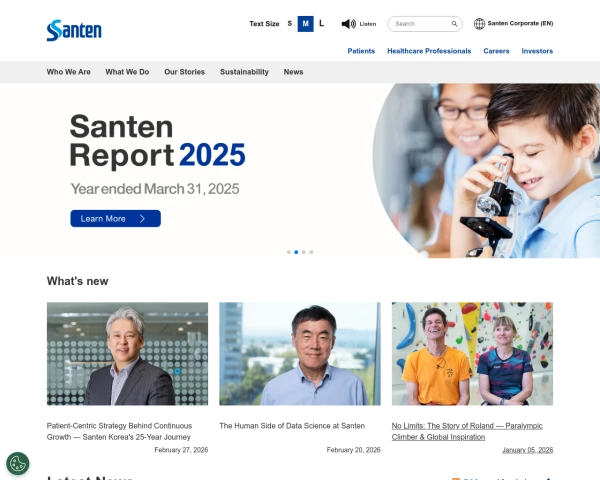600x480 pixels.
Task: Go to first carousel slide dot
Action: tap(289, 252)
